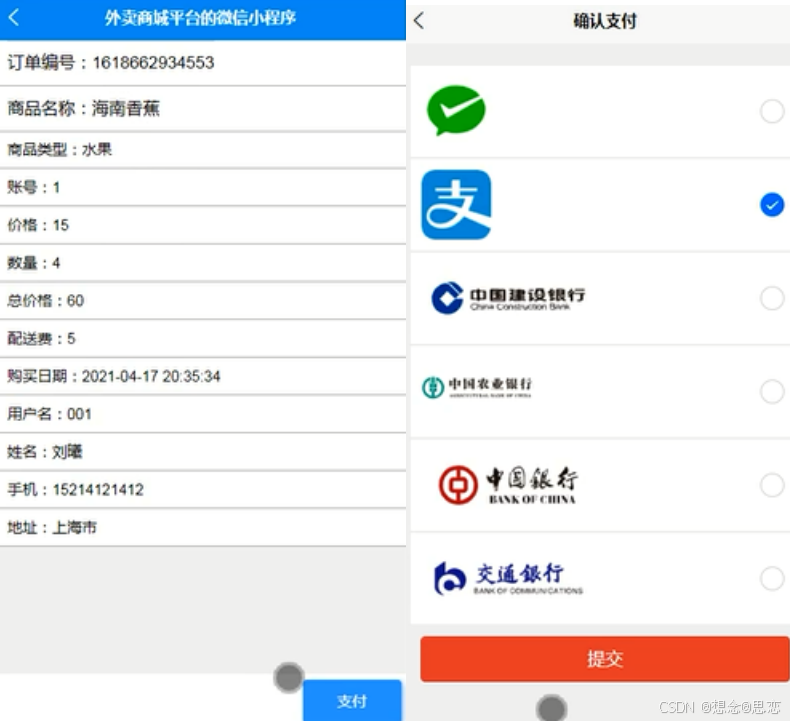Select the Agricultural Bank radio button
Image resolution: width=790 pixels, height=721 pixels.
(x=771, y=391)
